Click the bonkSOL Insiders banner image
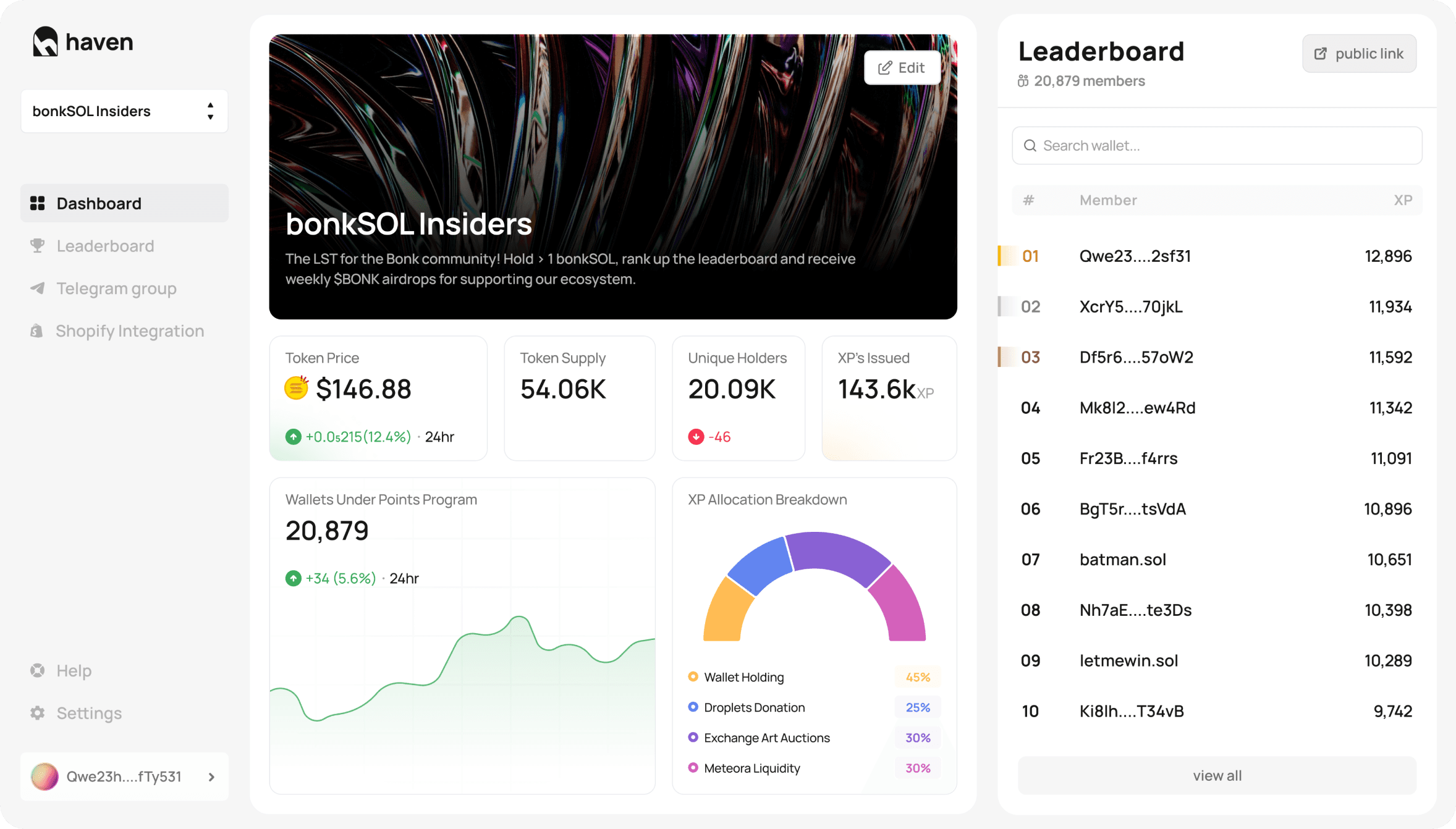 click(x=613, y=177)
